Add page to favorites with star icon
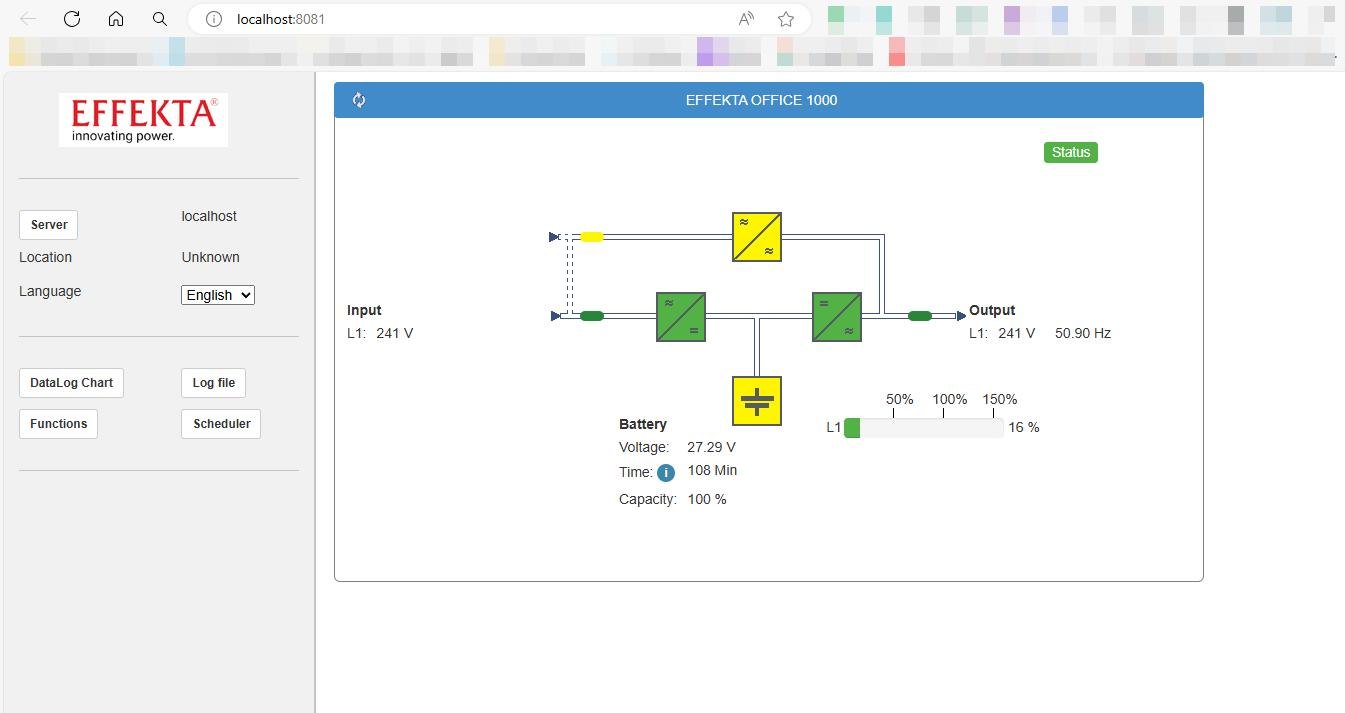This screenshot has height=713, width=1345. 786,19
